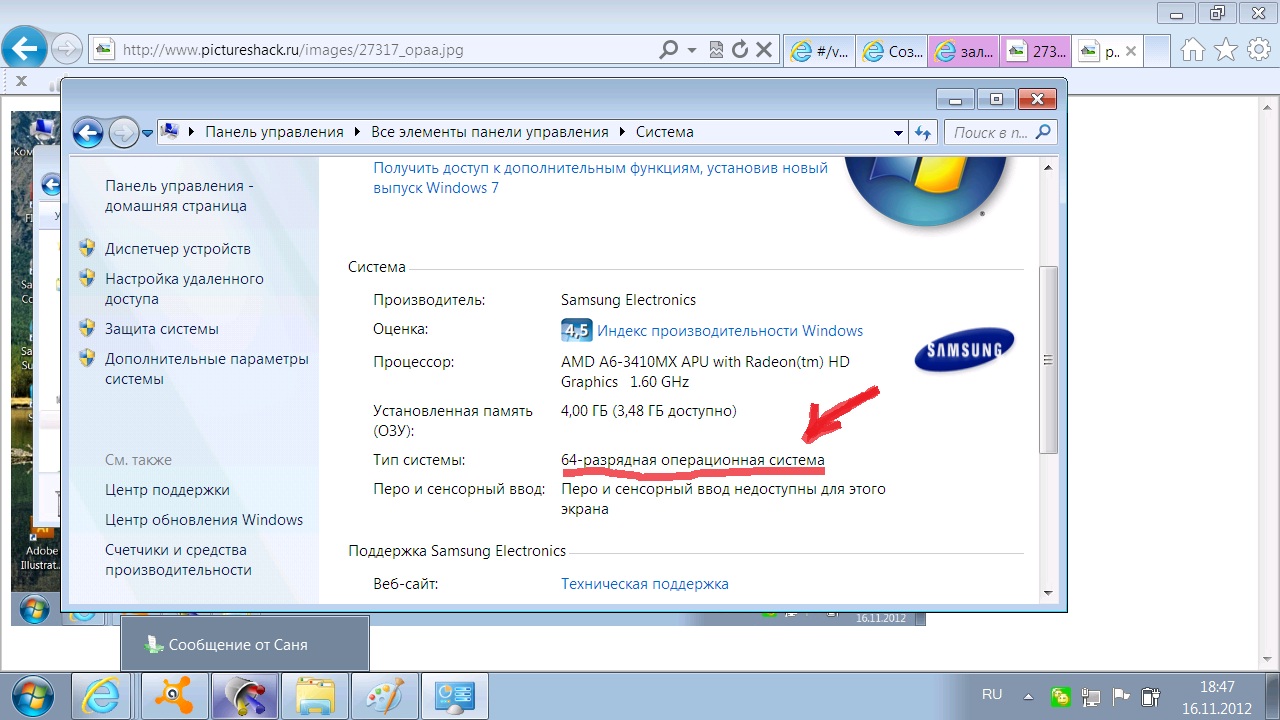Close the bar with the small X below Back button
Screen dimensions: 1280x720
pos(21,81)
